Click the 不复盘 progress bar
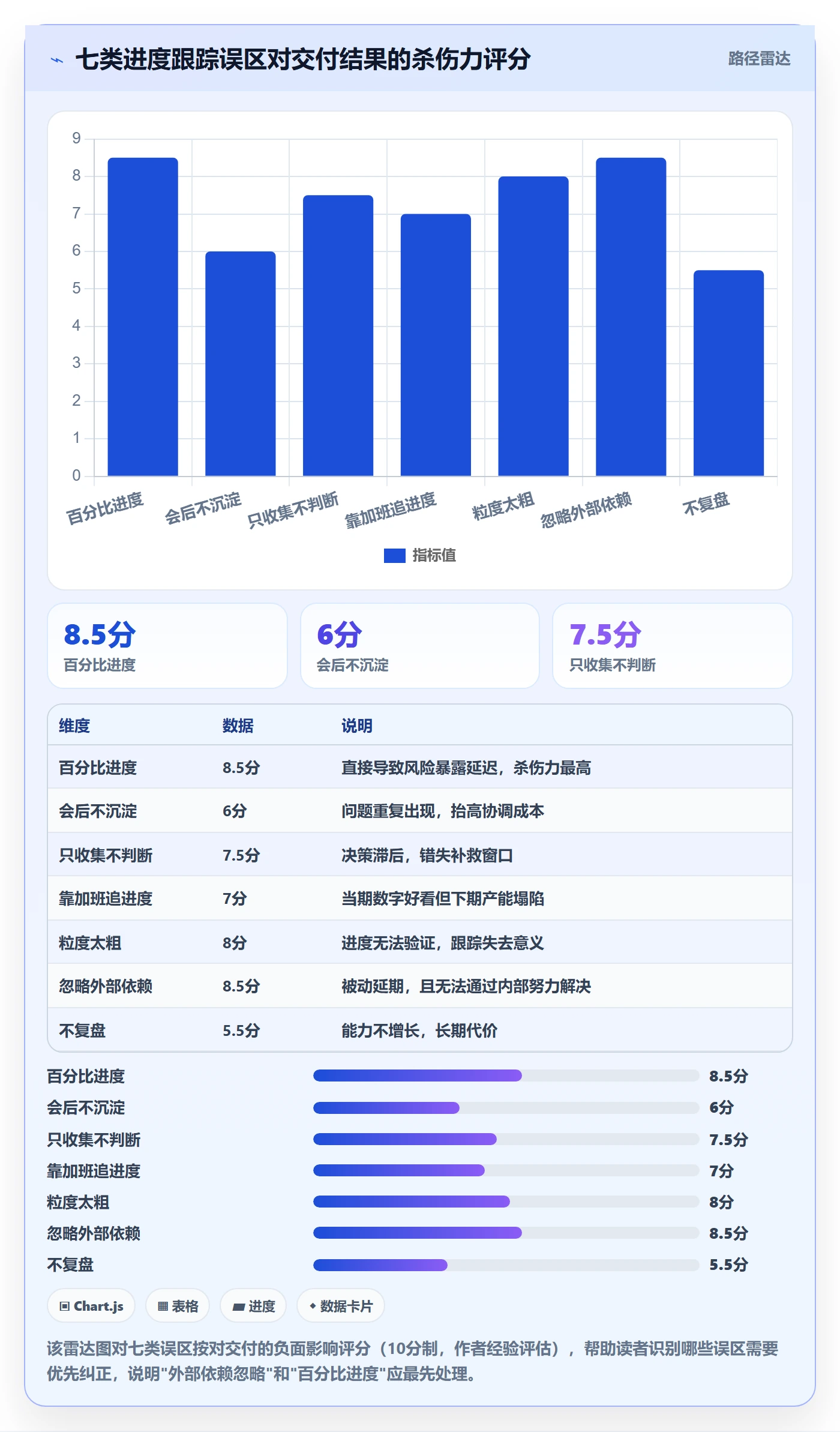840x1432 pixels. (x=506, y=1265)
